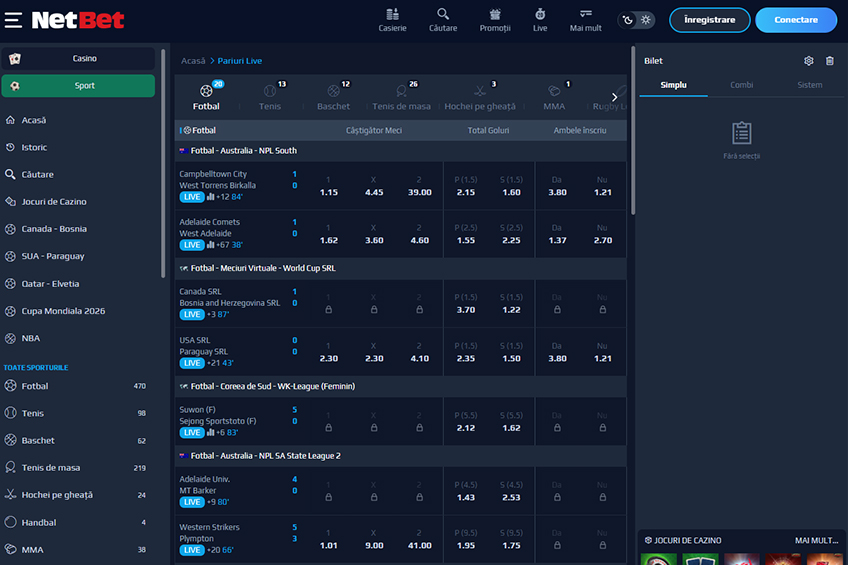
Task: Open Căutare in the top bar
Action: pyautogui.click(x=443, y=20)
